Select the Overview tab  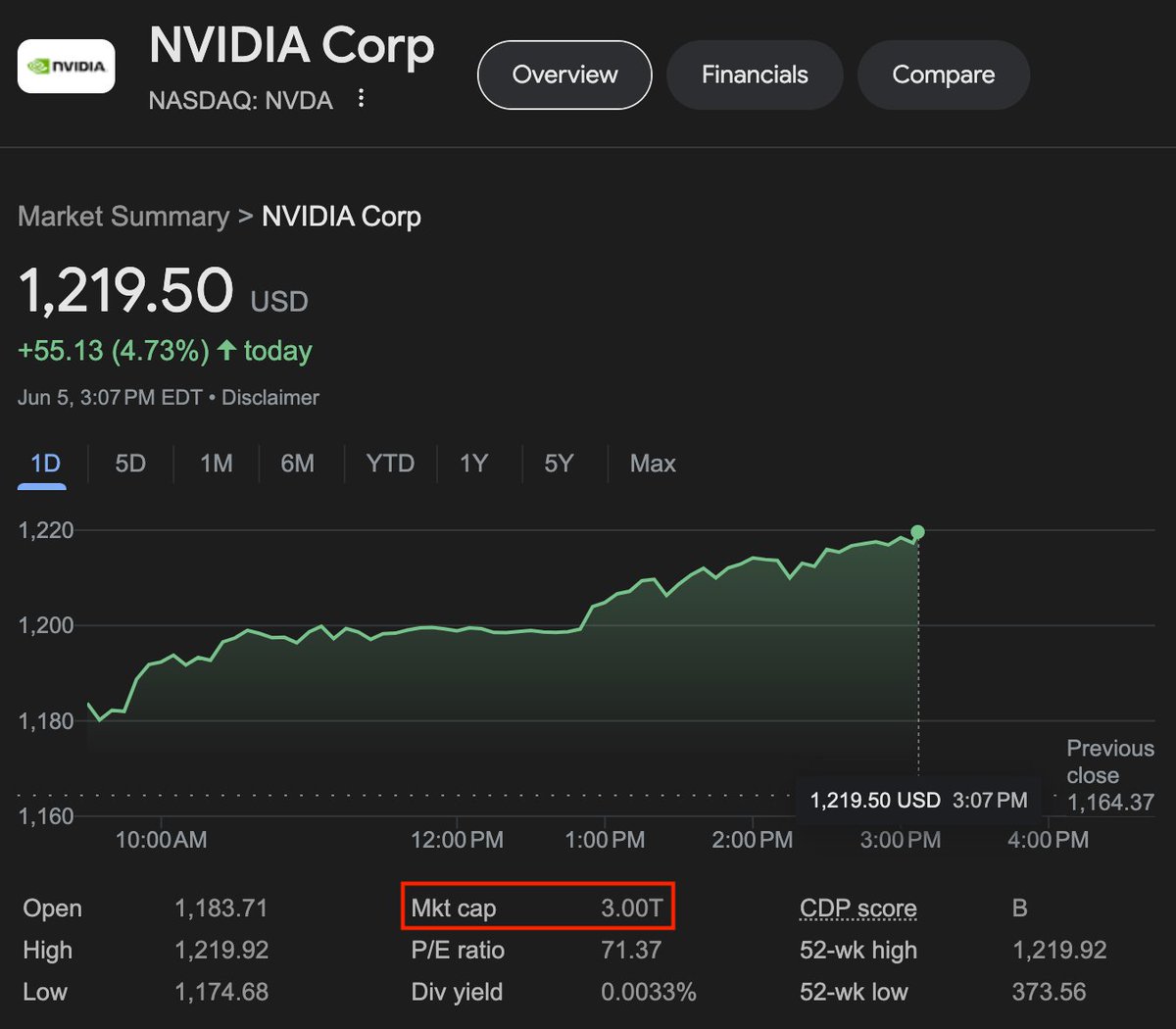pyautogui.click(x=564, y=74)
